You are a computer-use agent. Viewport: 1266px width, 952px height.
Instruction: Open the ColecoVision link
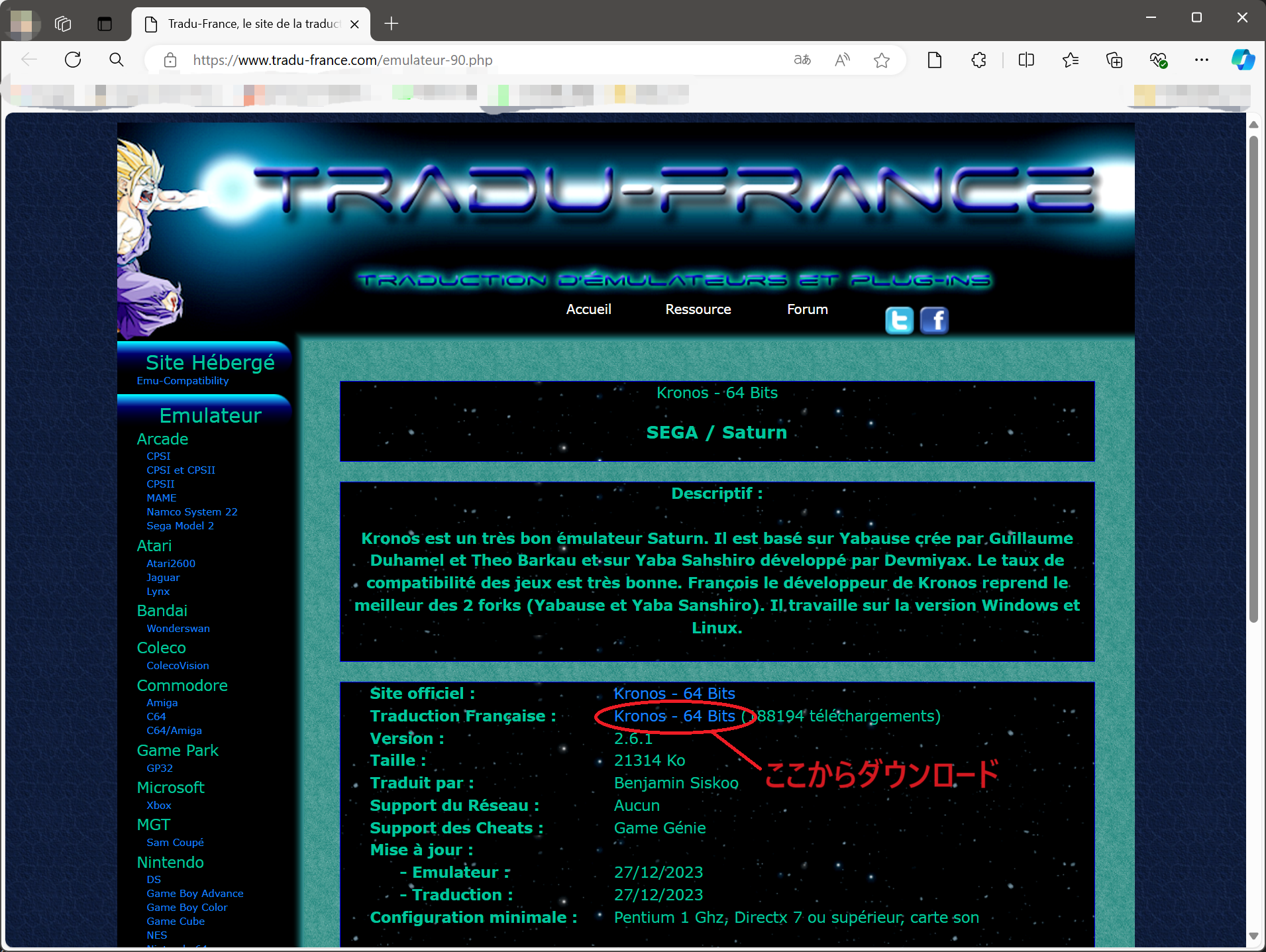[x=178, y=666]
